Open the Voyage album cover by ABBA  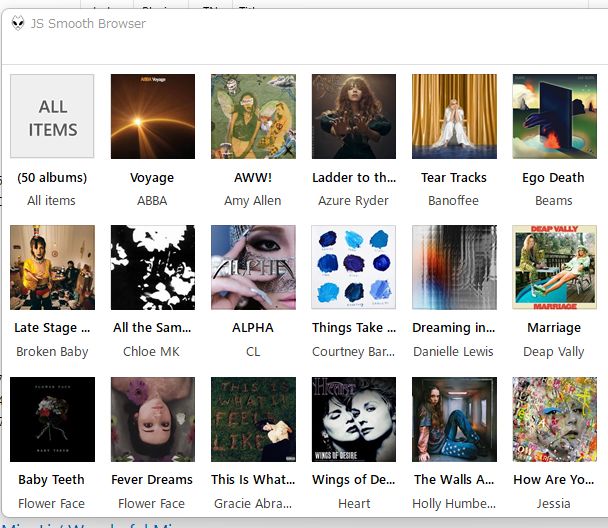point(153,116)
